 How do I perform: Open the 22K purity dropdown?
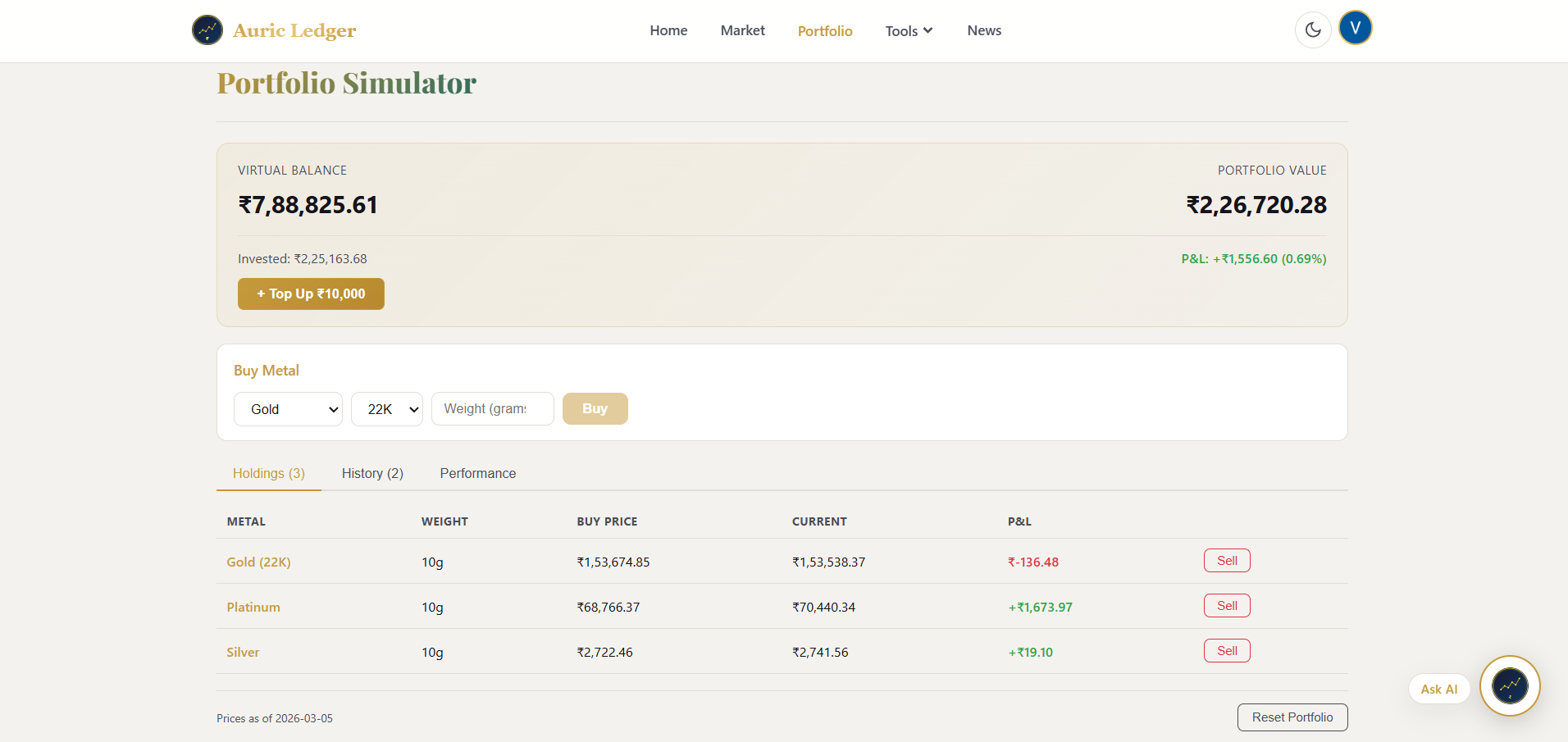(386, 408)
